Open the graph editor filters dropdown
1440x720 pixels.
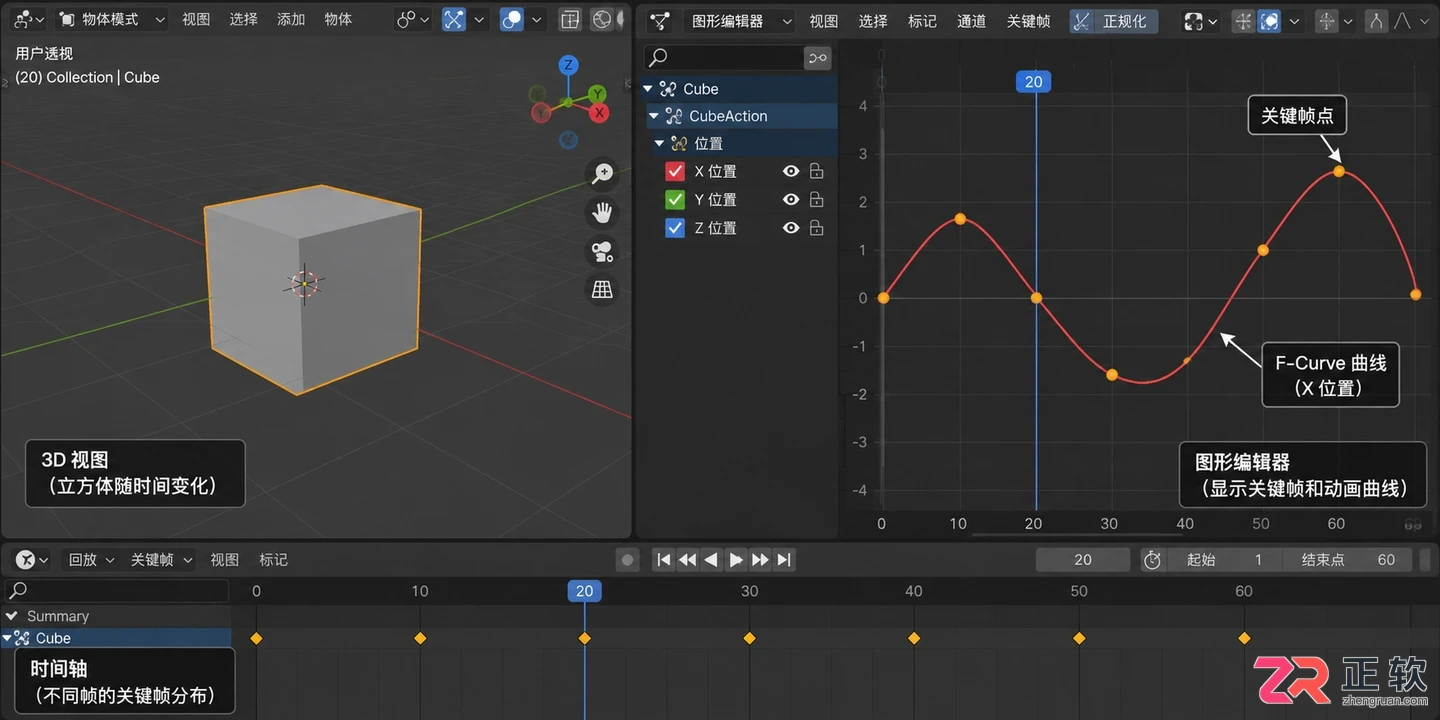pos(1201,21)
